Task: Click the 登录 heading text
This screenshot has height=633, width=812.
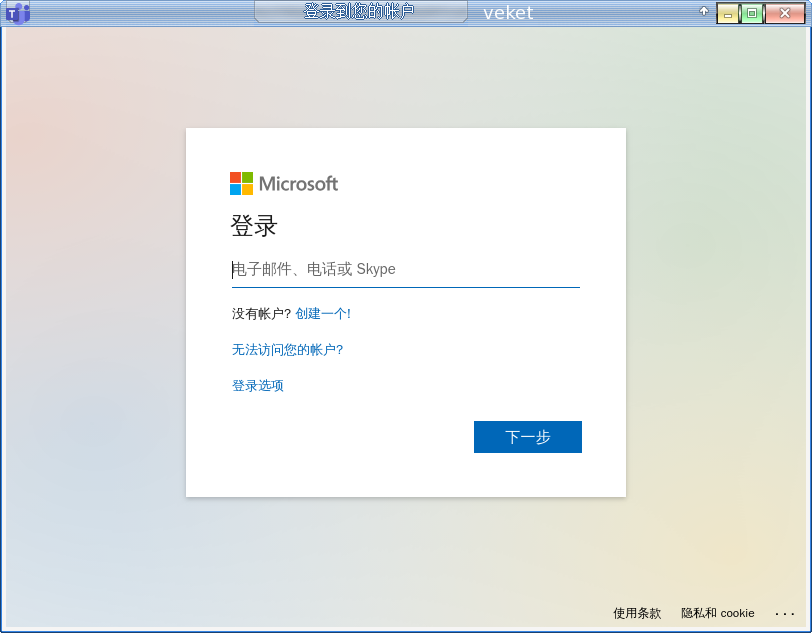Action: pyautogui.click(x=254, y=226)
